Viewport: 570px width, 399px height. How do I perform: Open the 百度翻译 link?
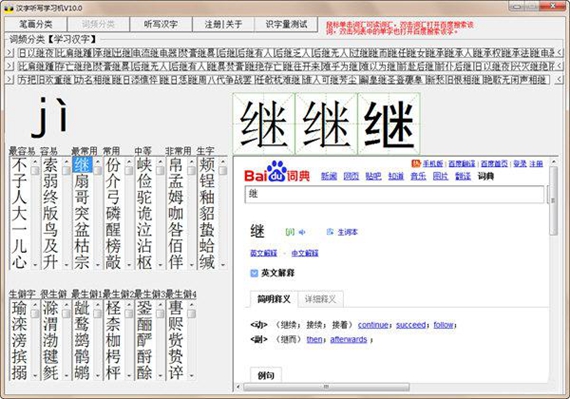462,164
